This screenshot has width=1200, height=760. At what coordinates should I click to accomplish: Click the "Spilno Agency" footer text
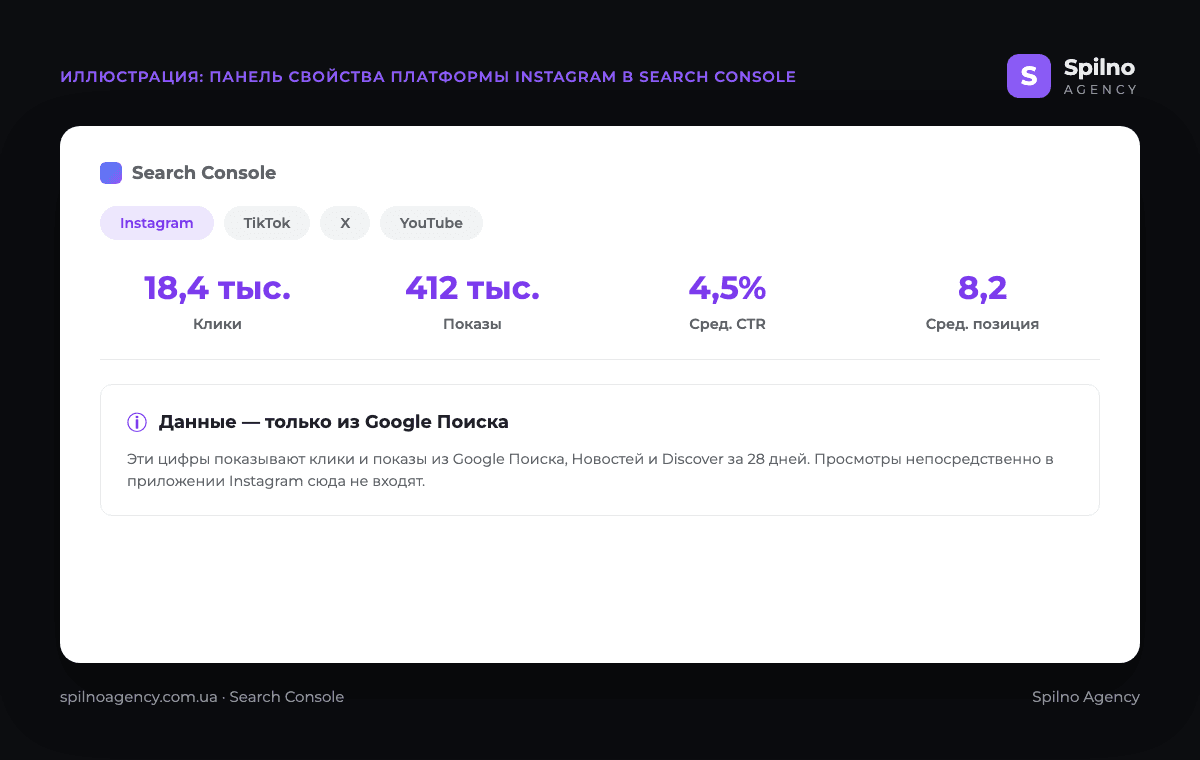(1086, 697)
